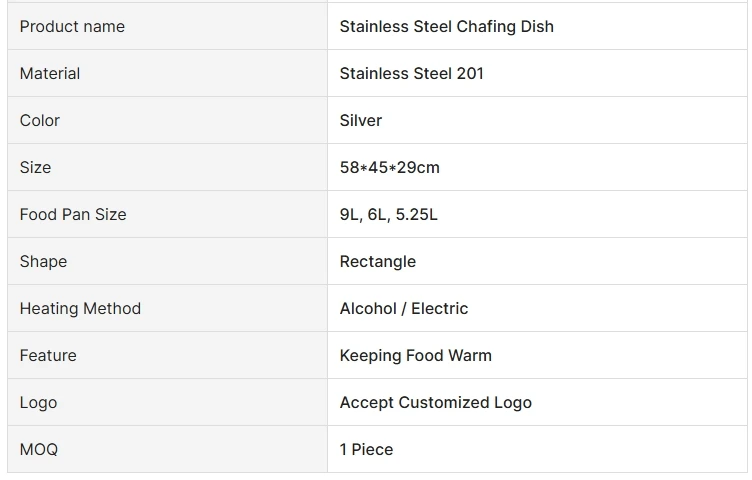752x480 pixels.
Task: Click the Food Pan Size label
Action: pos(73,215)
